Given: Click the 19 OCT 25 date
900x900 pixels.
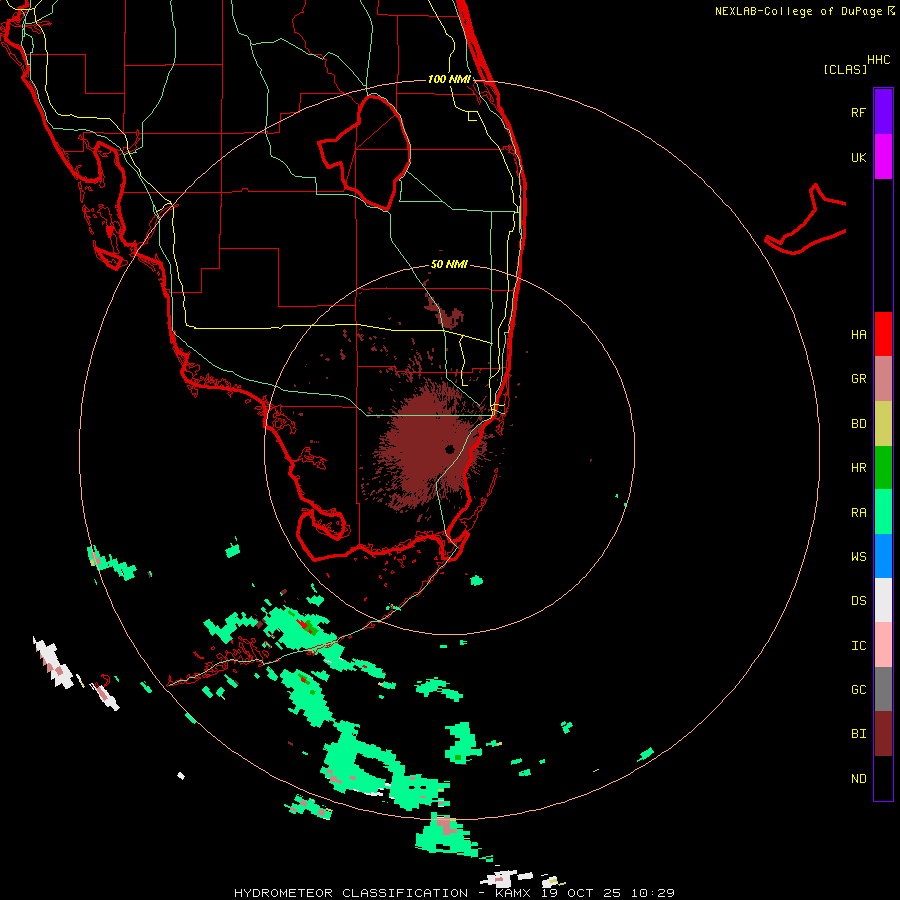Looking at the screenshot, I should (x=582, y=893).
